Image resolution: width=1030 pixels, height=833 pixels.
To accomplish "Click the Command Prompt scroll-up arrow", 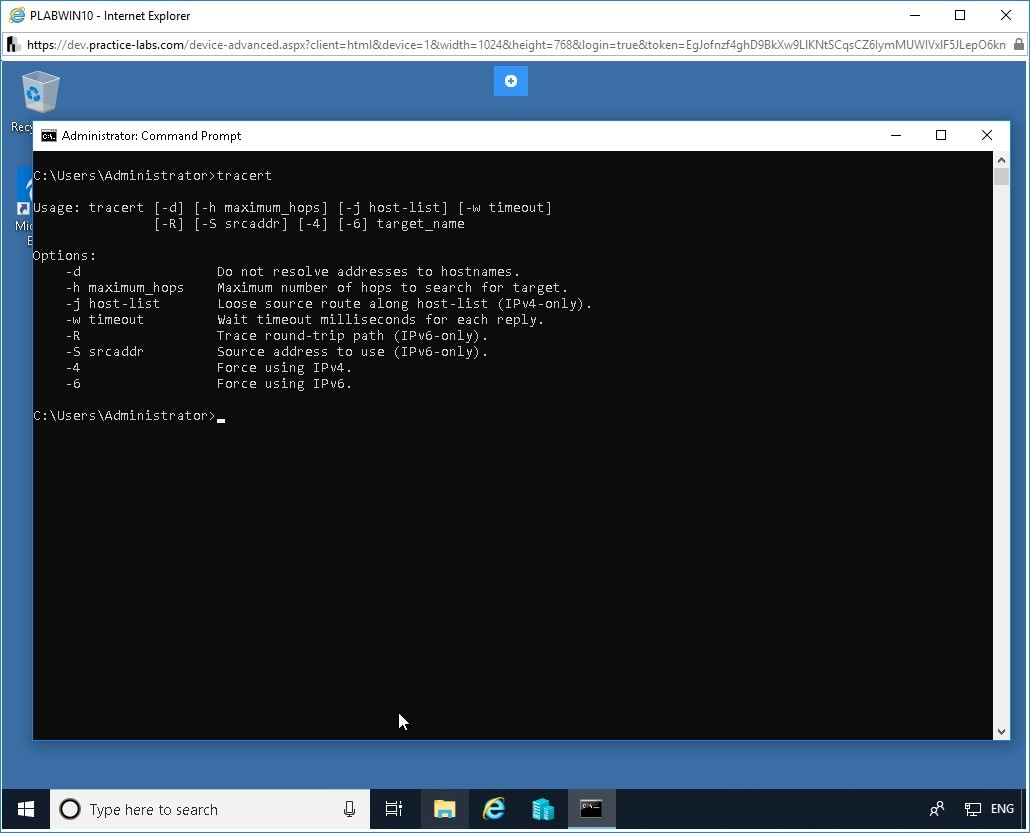I will (1001, 160).
